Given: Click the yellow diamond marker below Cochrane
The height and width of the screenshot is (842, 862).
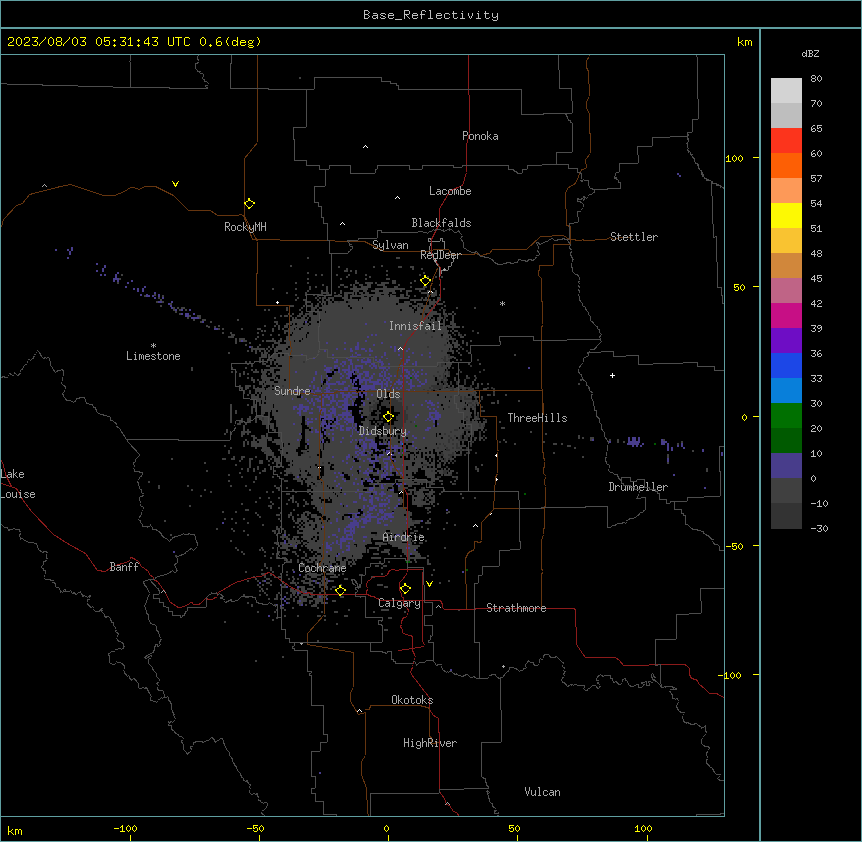Looking at the screenshot, I should coord(340,590).
